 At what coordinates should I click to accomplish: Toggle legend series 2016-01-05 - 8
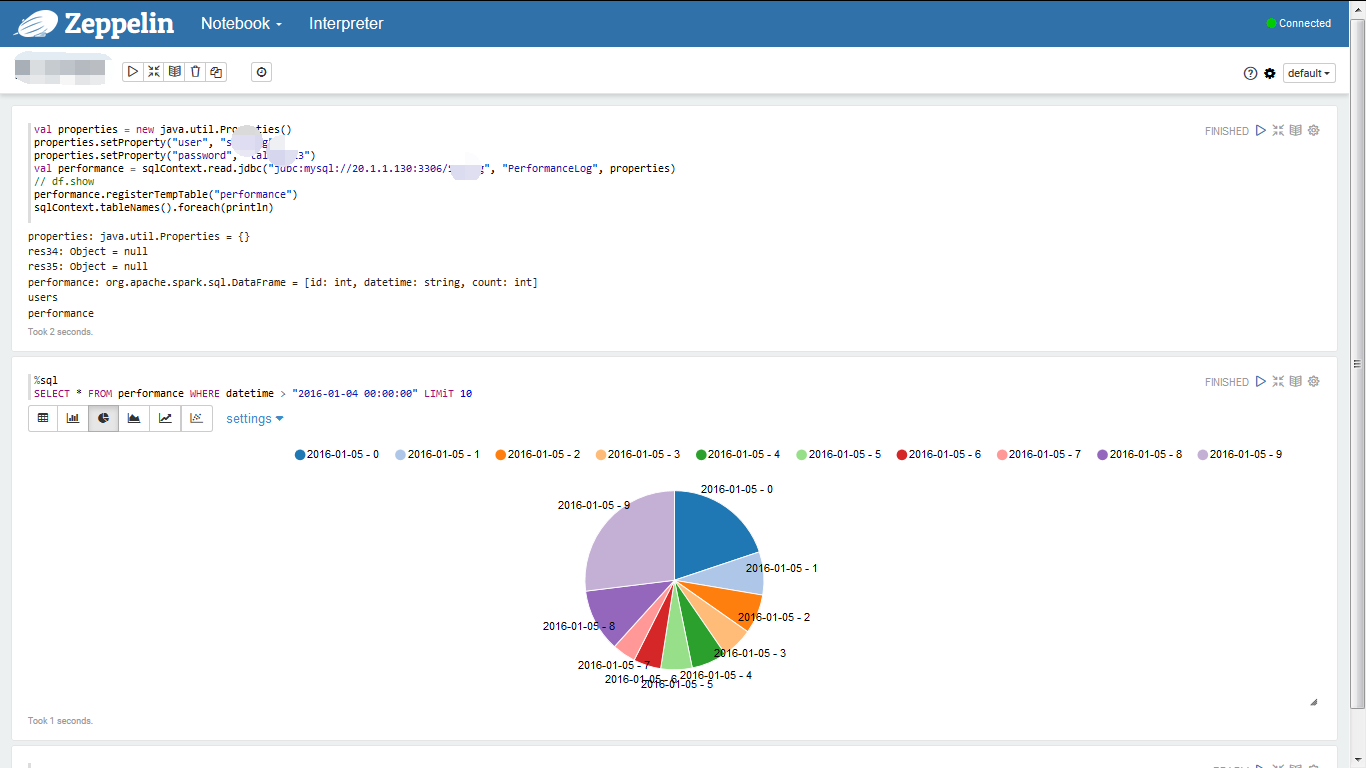tap(1139, 454)
